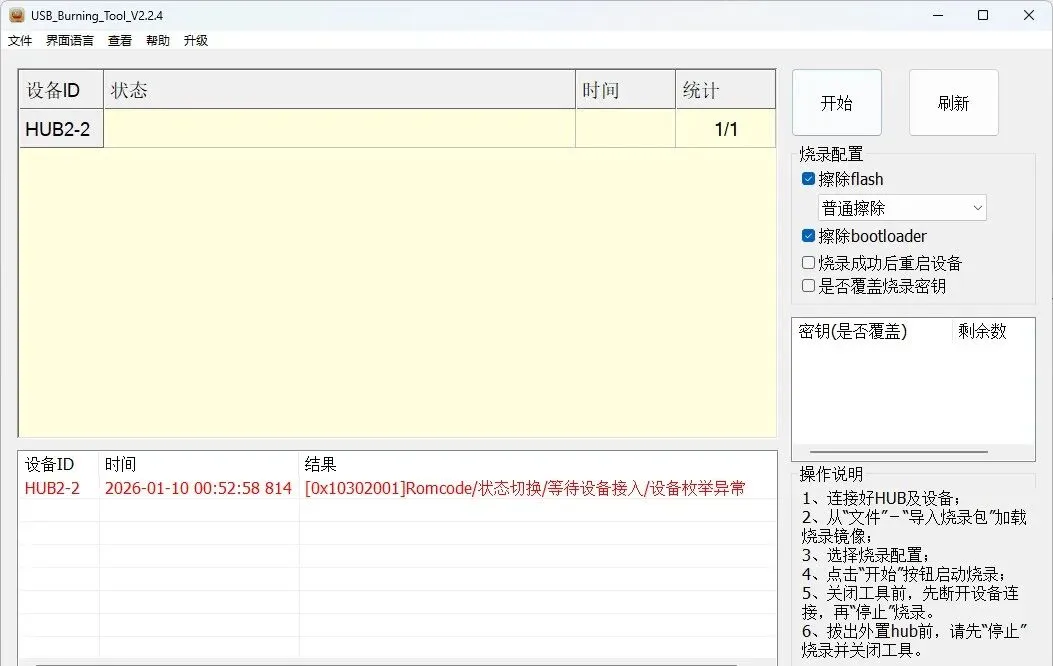Click the 刷新 refresh button

tap(954, 103)
